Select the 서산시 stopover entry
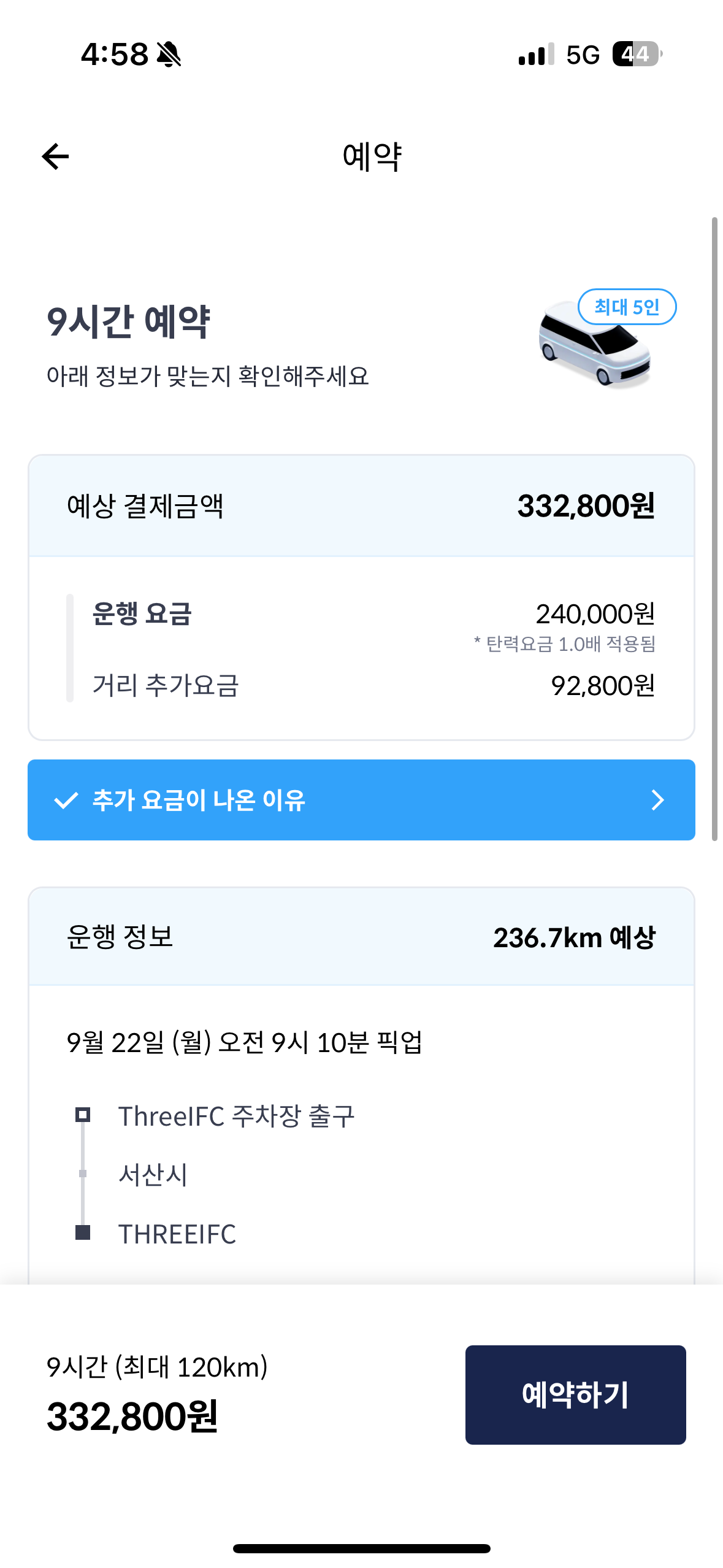Image resolution: width=723 pixels, height=1568 pixels. click(x=153, y=1175)
